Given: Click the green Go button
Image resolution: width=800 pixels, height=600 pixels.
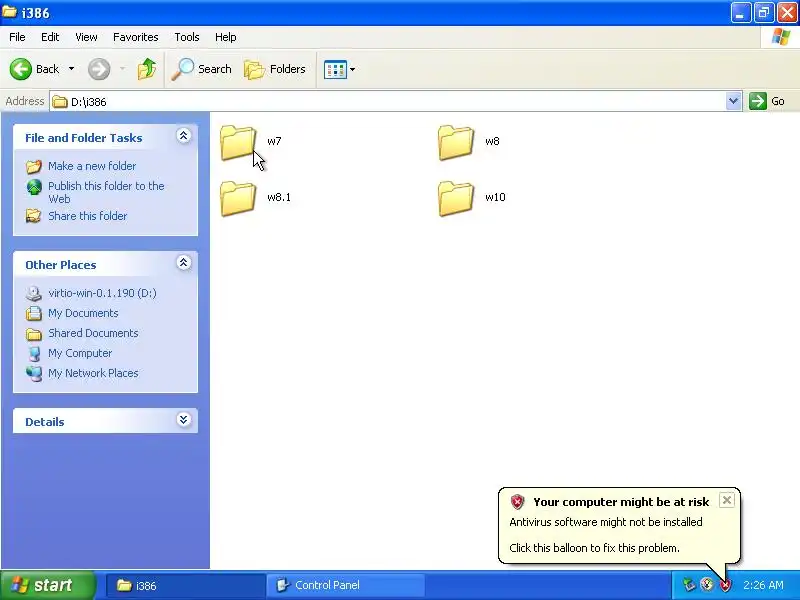Looking at the screenshot, I should (x=767, y=101).
